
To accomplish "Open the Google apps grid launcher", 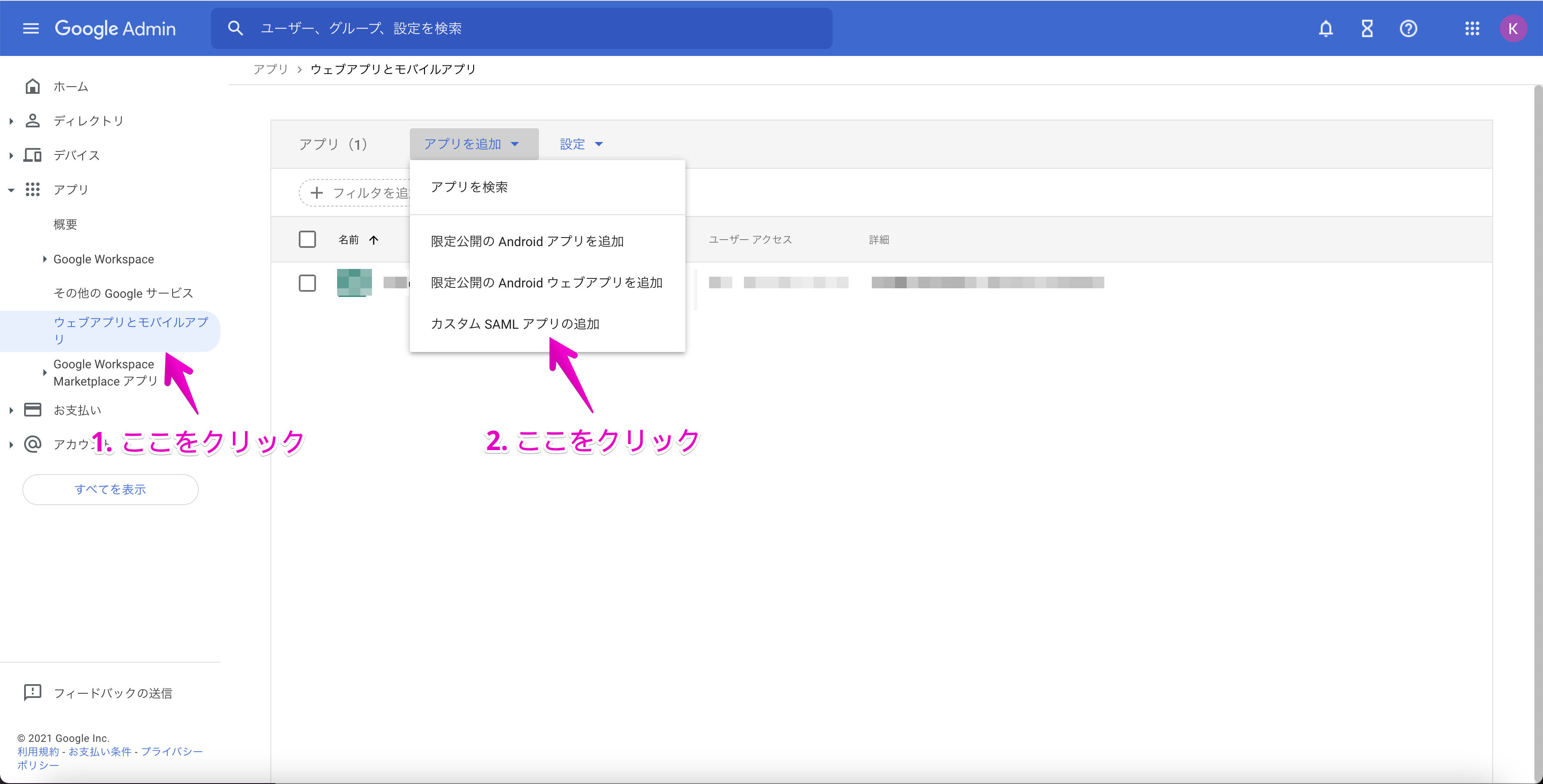I will (1472, 28).
